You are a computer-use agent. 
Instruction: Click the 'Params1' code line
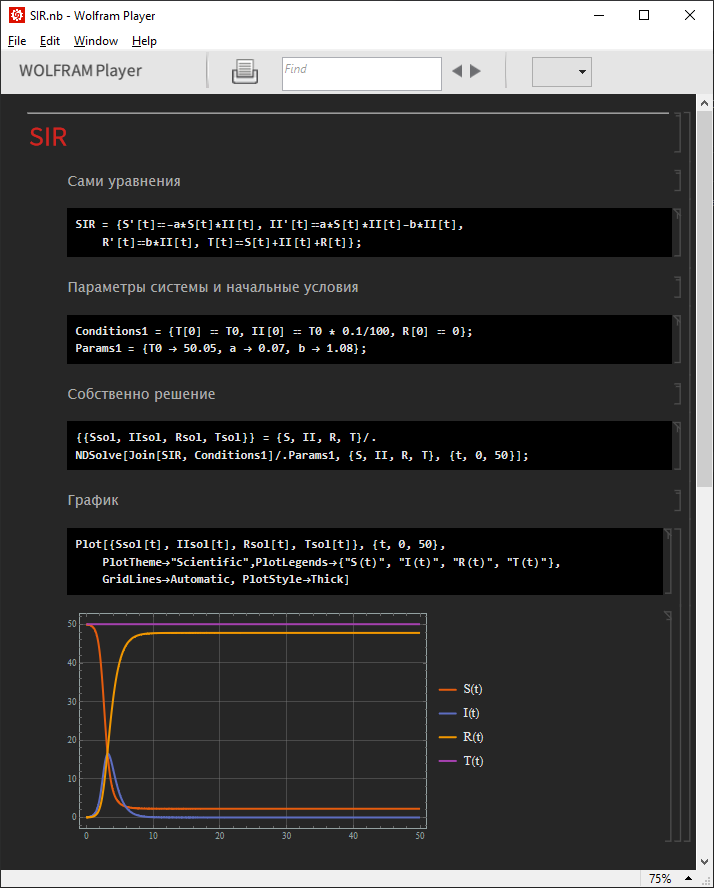(221, 348)
